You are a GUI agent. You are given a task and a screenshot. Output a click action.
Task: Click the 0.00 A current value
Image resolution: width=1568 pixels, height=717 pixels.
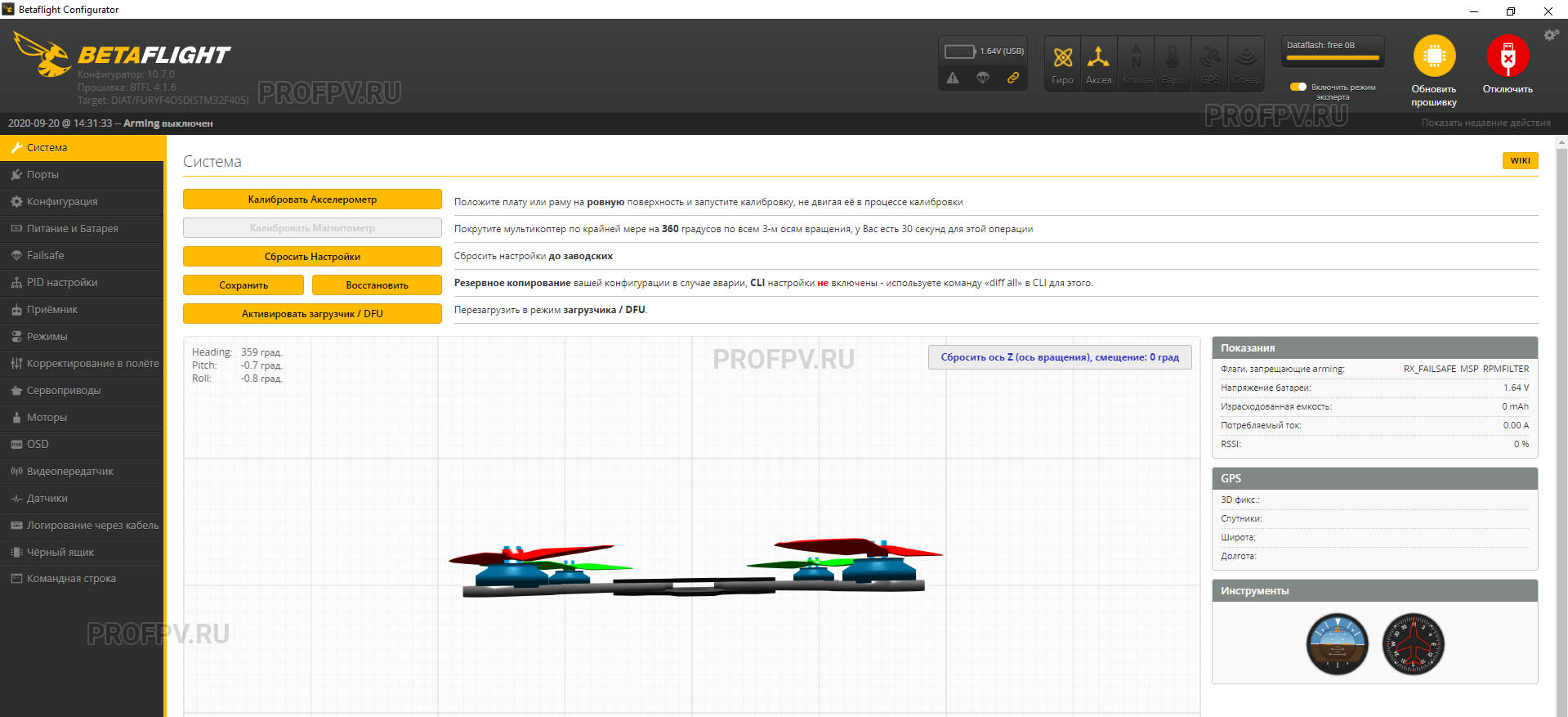click(1516, 425)
